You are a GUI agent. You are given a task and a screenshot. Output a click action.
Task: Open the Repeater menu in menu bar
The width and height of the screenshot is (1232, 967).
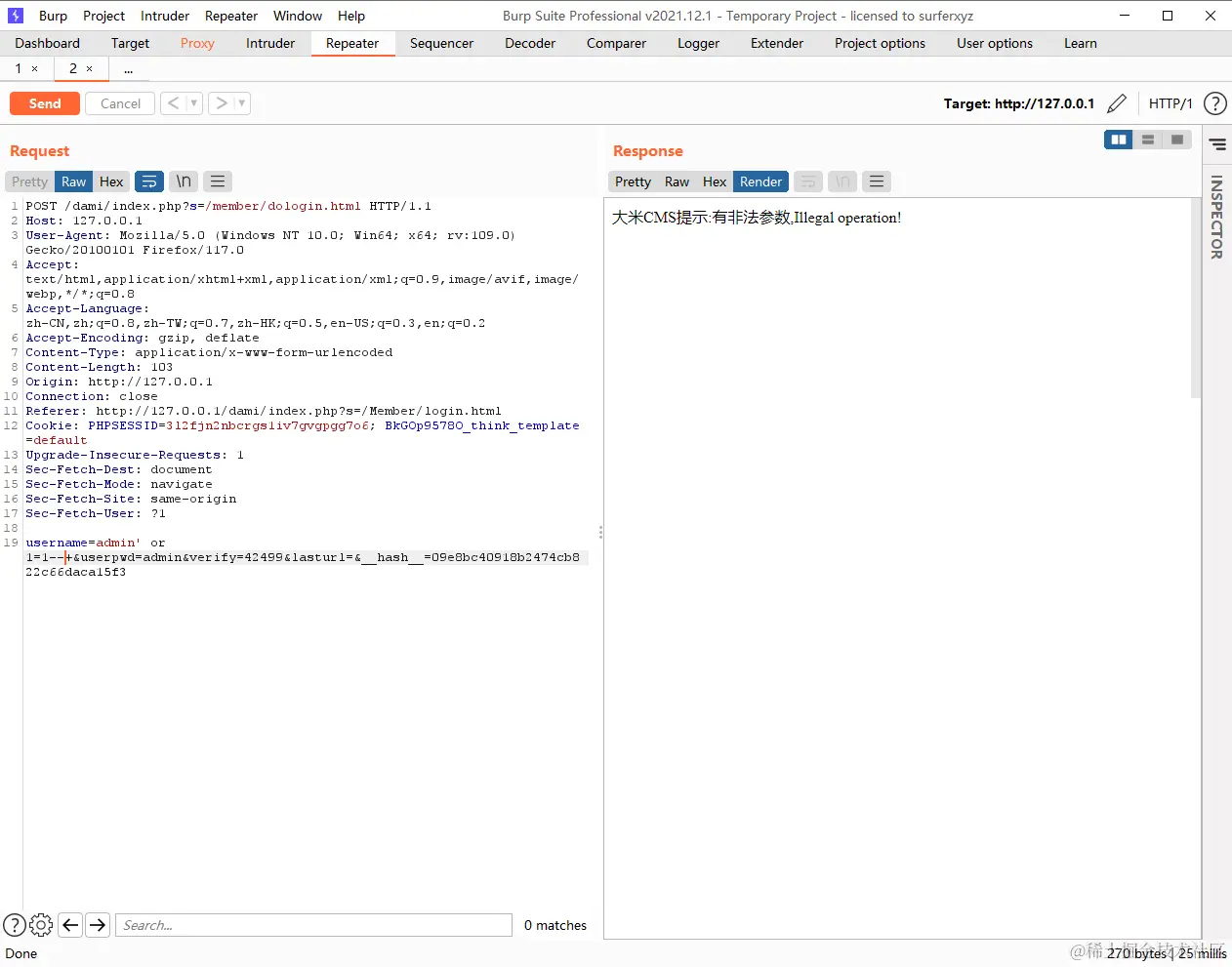pyautogui.click(x=231, y=16)
